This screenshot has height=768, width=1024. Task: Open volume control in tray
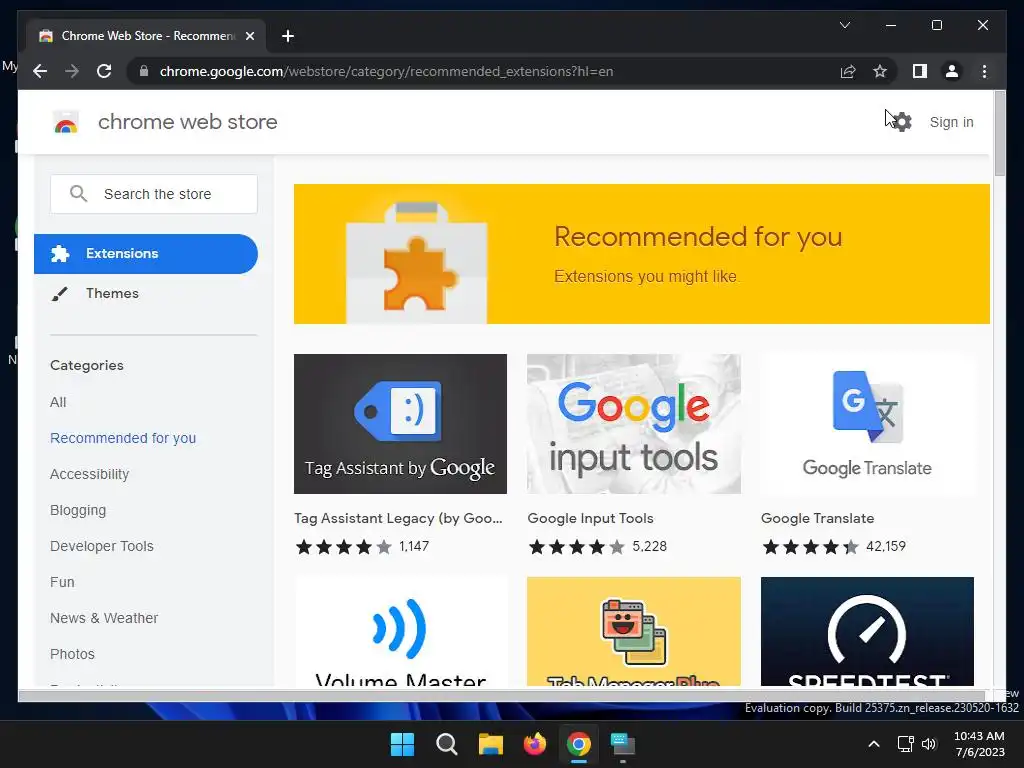point(929,744)
